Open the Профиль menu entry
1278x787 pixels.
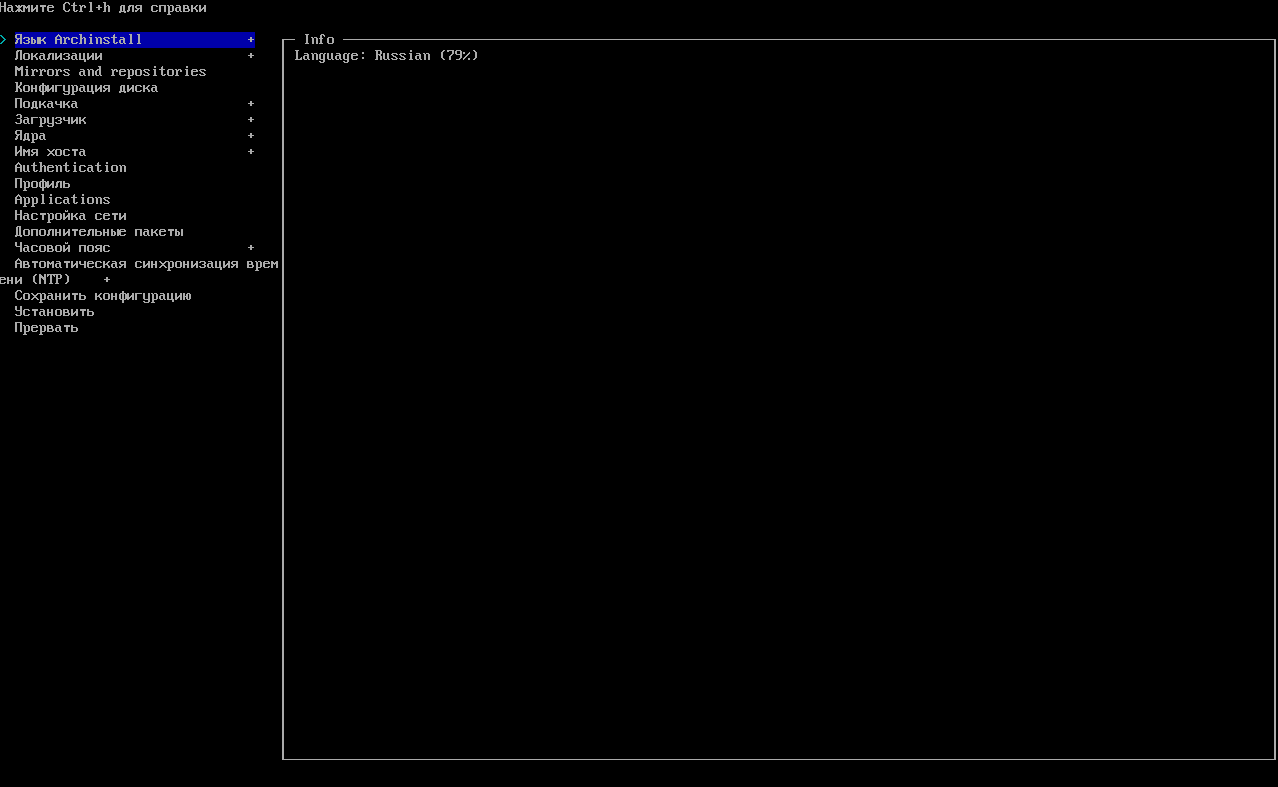[x=42, y=184]
